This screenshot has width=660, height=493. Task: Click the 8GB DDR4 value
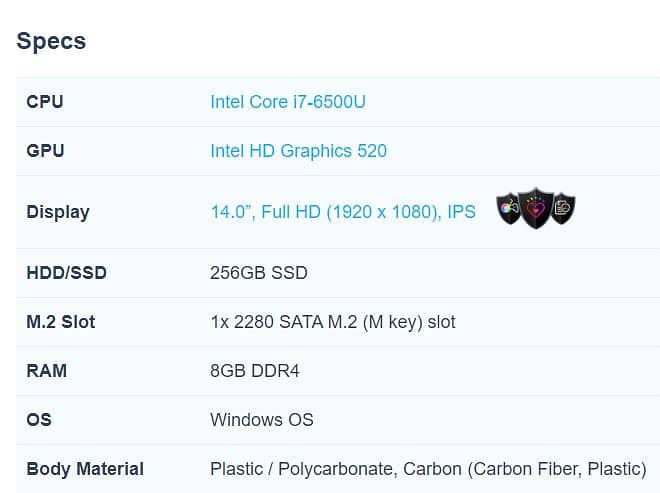point(255,371)
